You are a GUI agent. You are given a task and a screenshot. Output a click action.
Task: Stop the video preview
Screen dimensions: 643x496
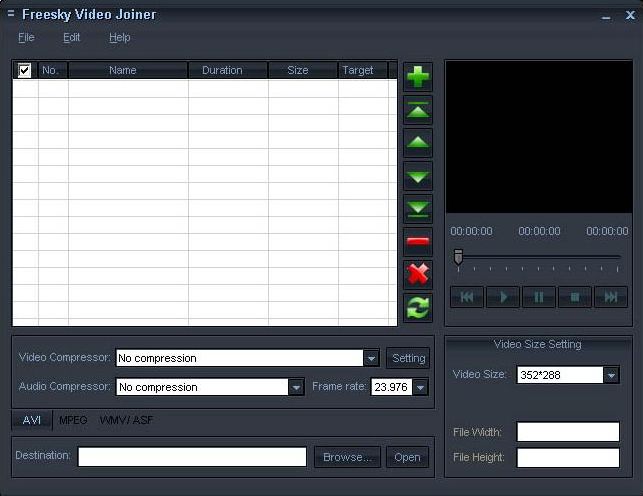click(x=575, y=297)
